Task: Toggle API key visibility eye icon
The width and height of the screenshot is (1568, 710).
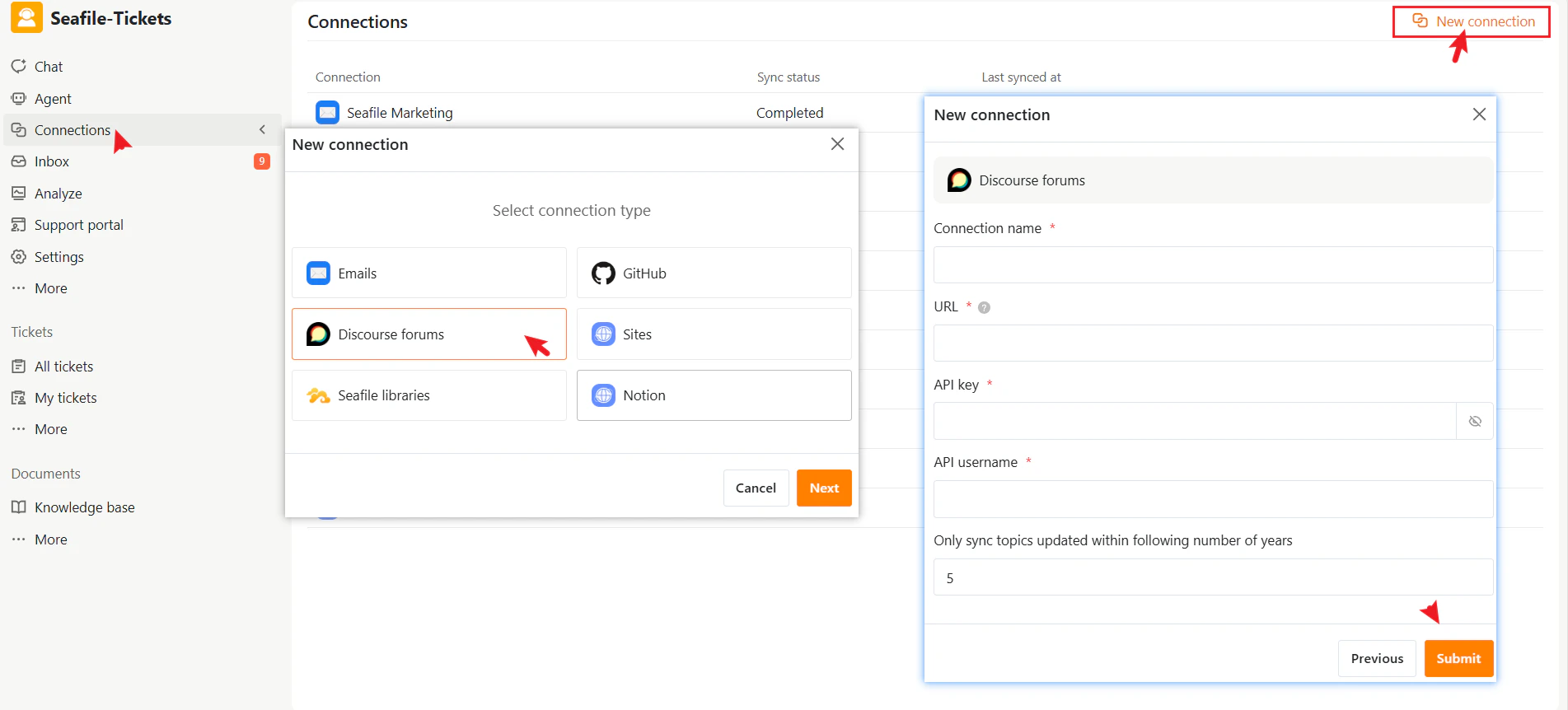Action: coord(1475,421)
